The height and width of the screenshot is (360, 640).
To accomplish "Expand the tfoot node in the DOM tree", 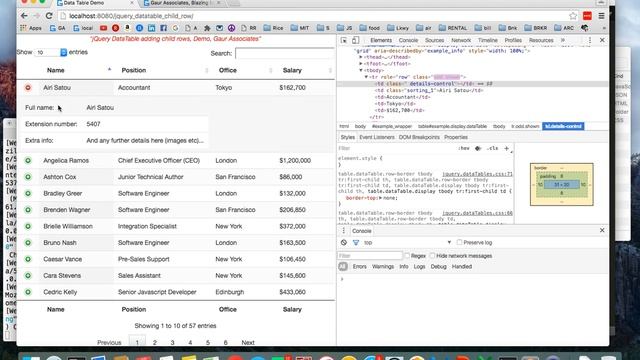I will coord(361,64).
